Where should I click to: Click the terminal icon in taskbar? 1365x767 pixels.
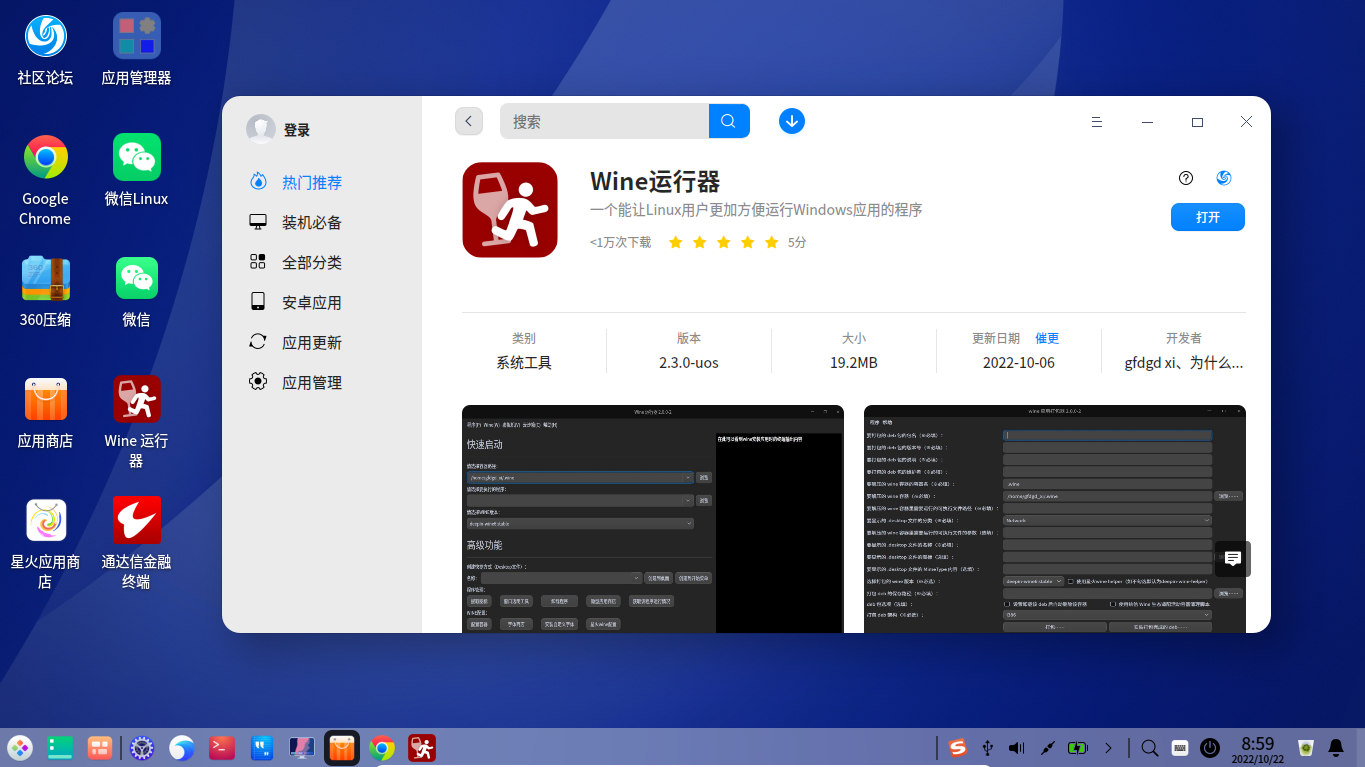pyautogui.click(x=222, y=747)
